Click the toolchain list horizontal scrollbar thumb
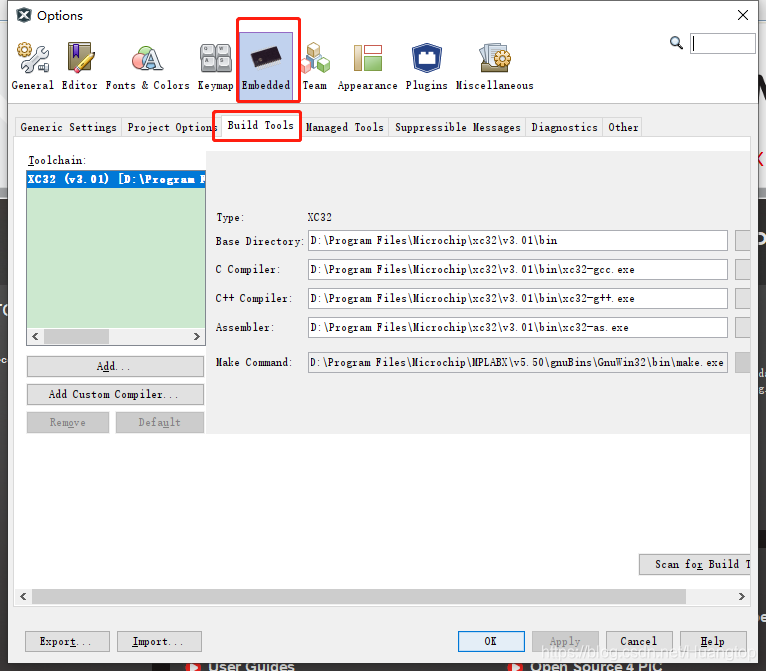Image resolution: width=766 pixels, height=671 pixels. pyautogui.click(x=76, y=336)
